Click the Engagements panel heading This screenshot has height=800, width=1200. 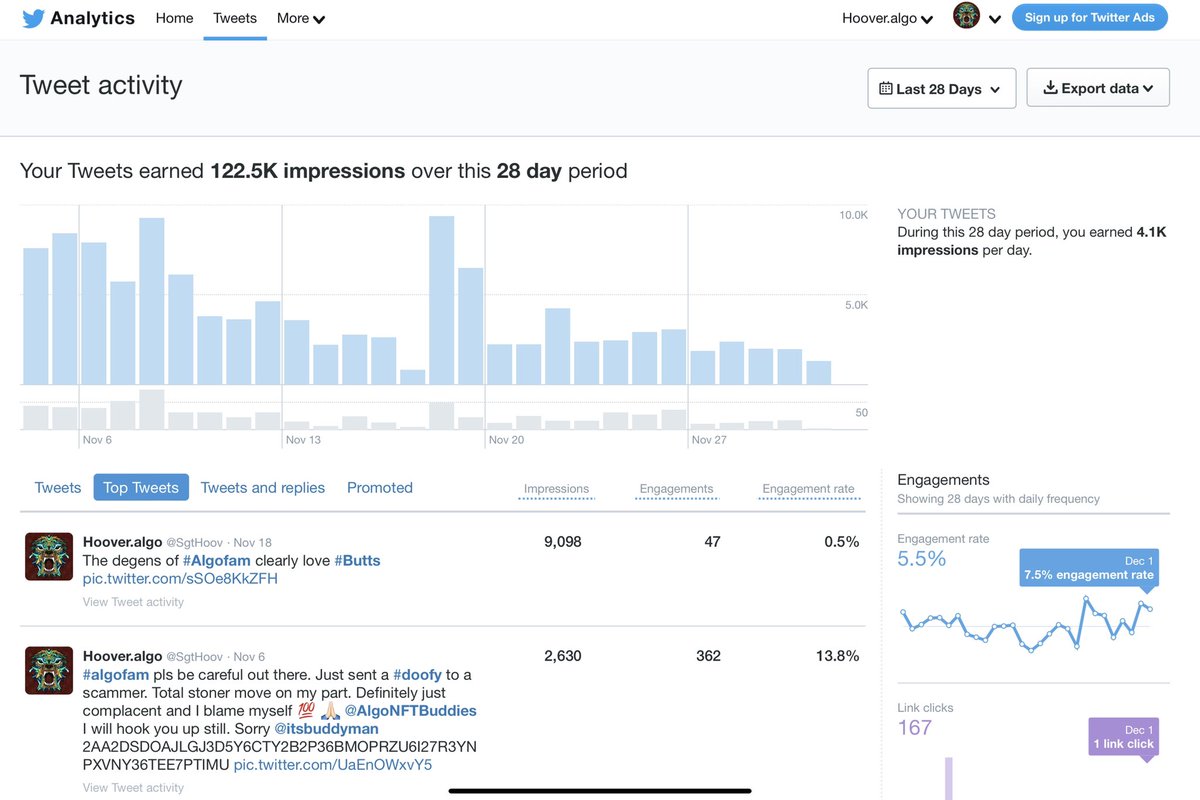[943, 480]
